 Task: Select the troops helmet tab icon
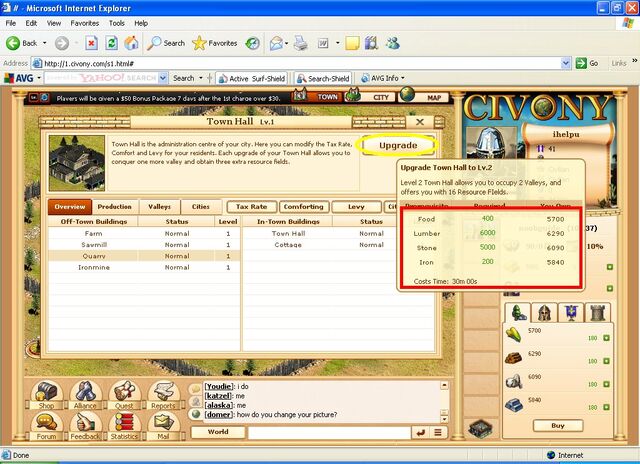544,313
